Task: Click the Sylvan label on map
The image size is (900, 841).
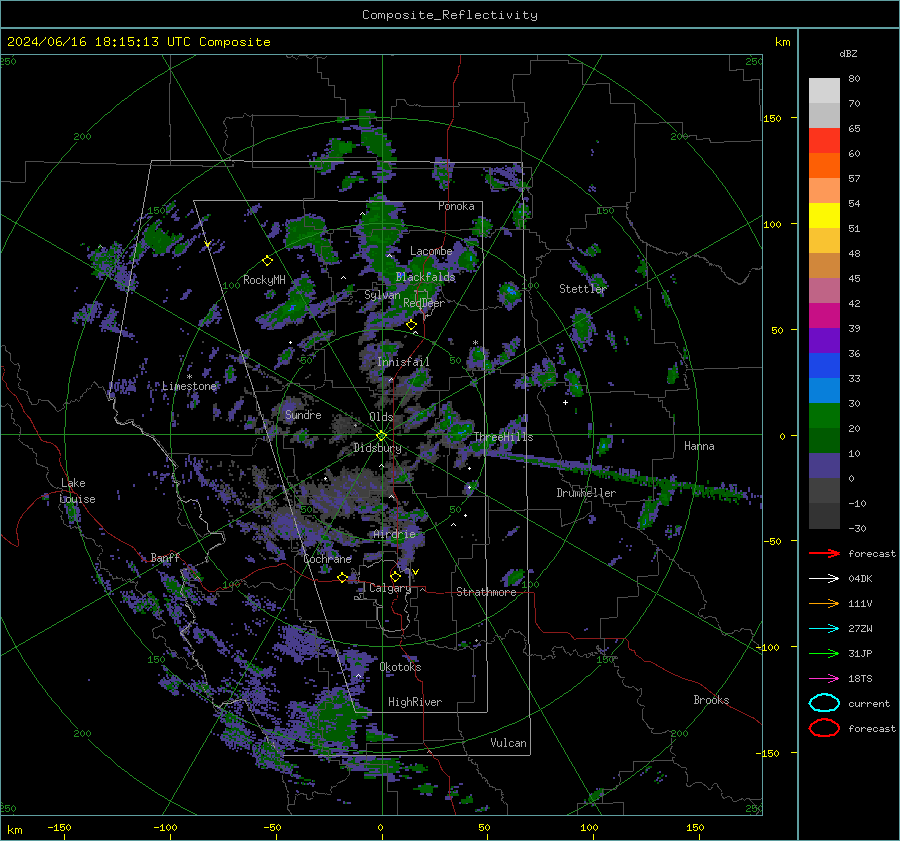Action: [382, 295]
